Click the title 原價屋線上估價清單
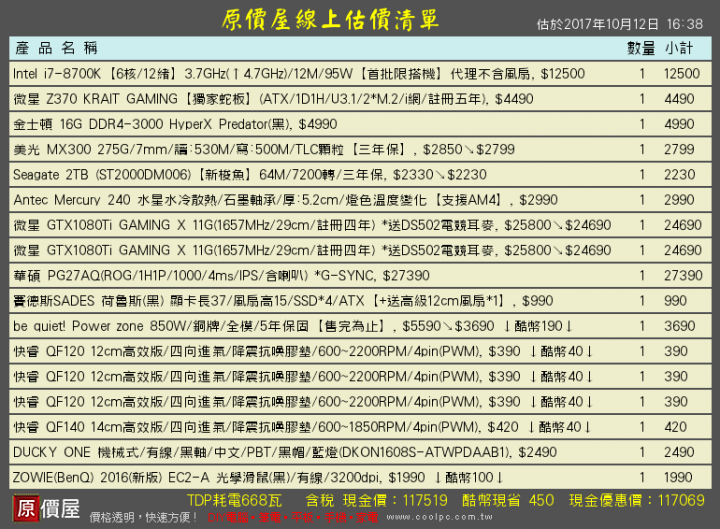This screenshot has height=529, width=720. [331, 20]
